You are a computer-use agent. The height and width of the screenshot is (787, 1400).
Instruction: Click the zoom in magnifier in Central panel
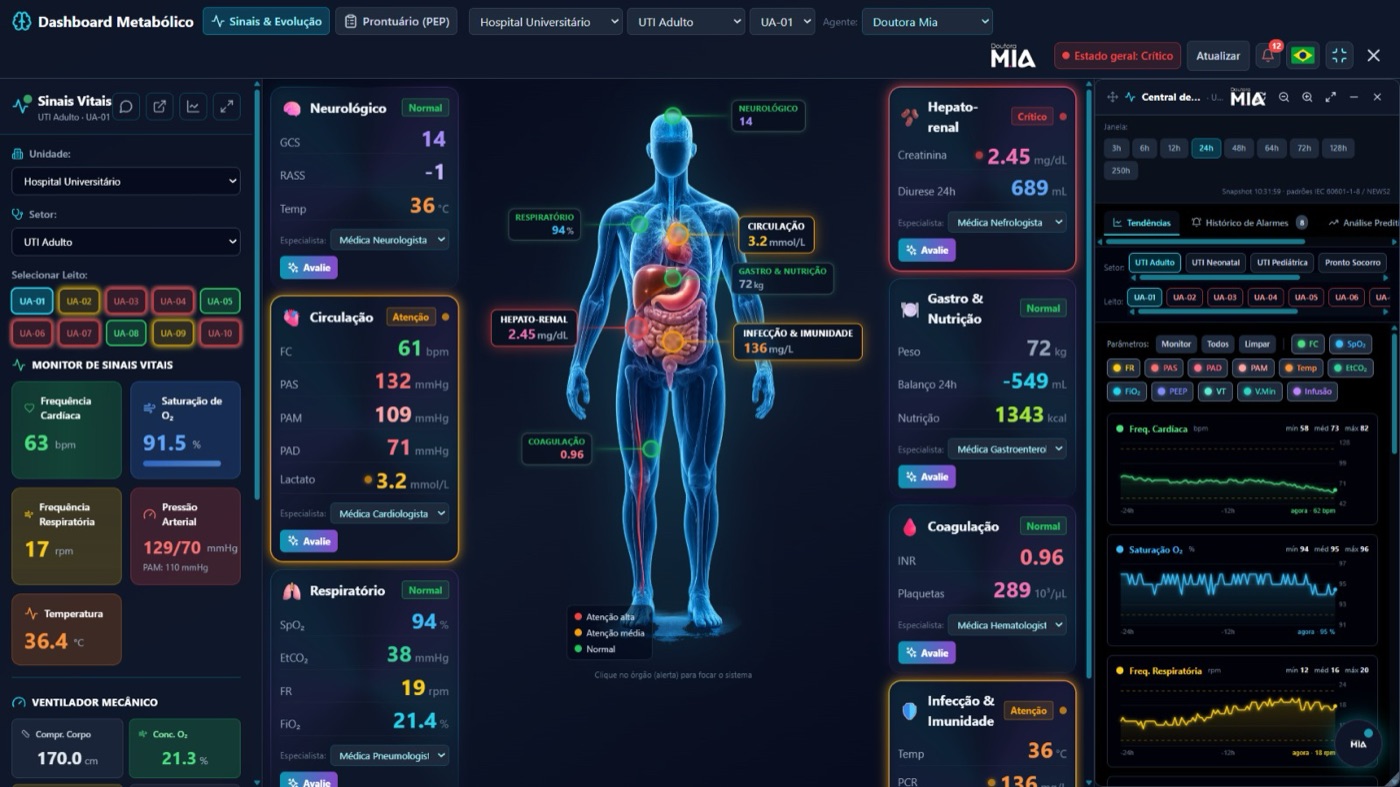(x=1307, y=97)
